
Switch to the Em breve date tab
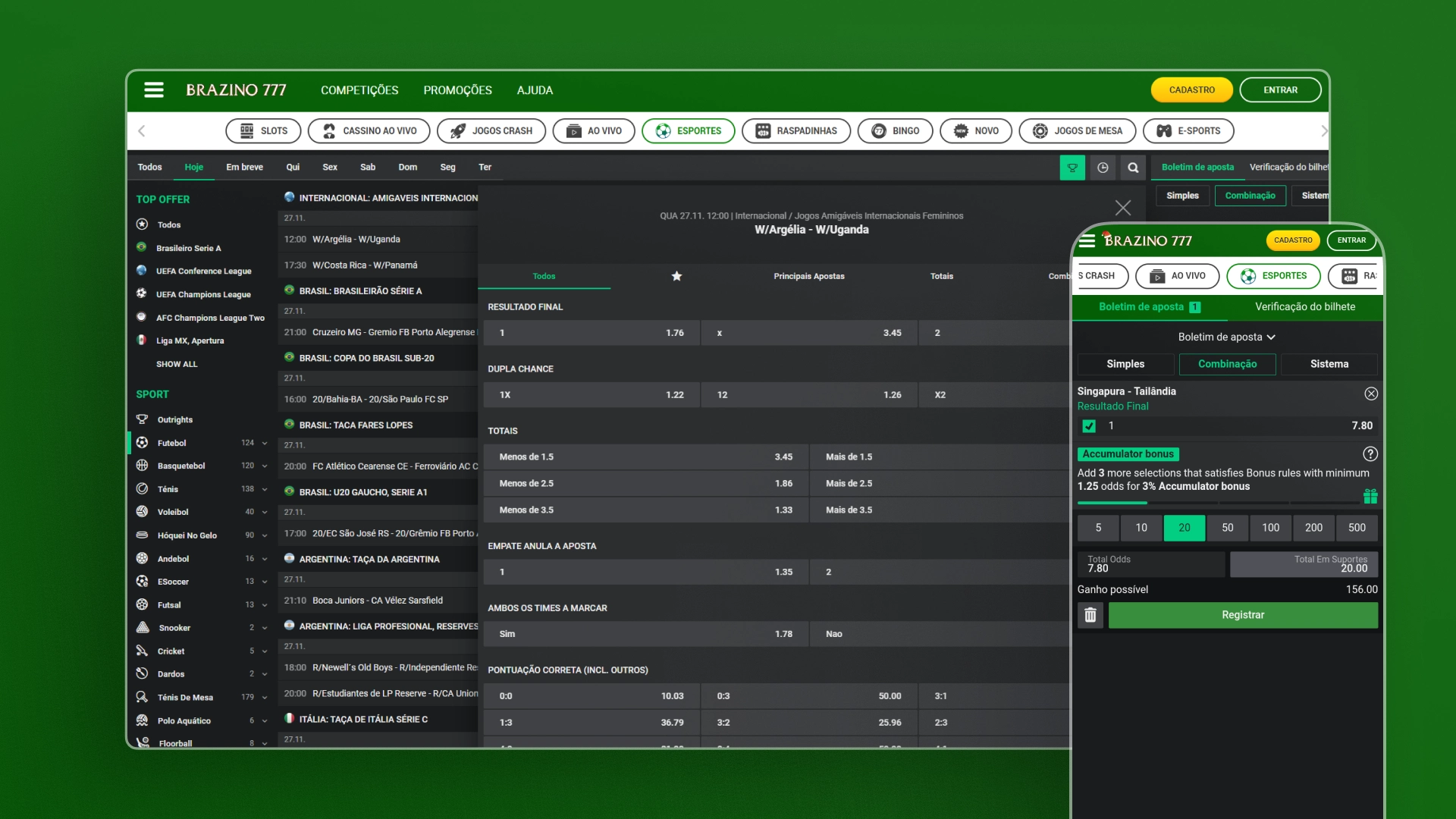pos(244,167)
